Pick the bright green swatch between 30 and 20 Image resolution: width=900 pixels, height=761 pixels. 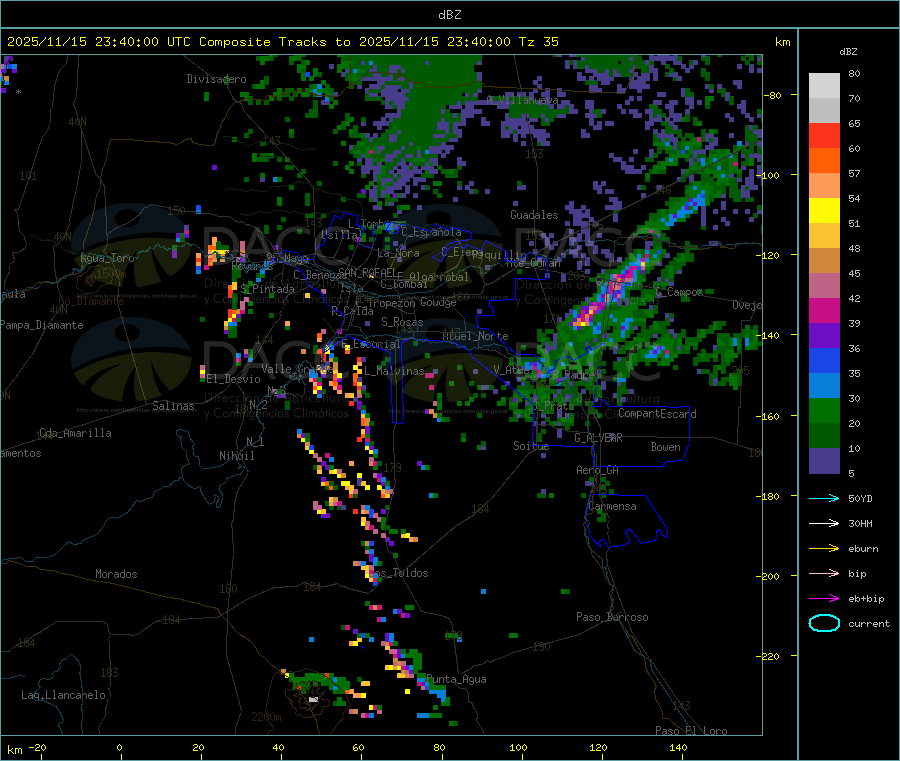click(x=824, y=410)
